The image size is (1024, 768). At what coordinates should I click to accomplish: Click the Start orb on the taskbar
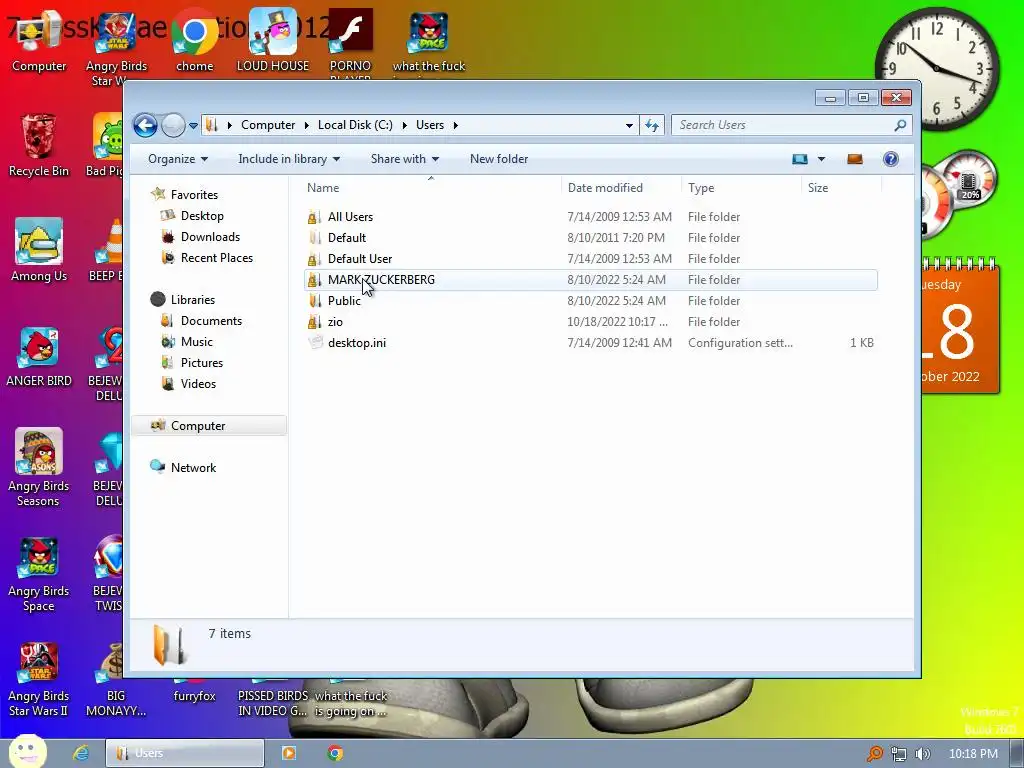[x=27, y=752]
